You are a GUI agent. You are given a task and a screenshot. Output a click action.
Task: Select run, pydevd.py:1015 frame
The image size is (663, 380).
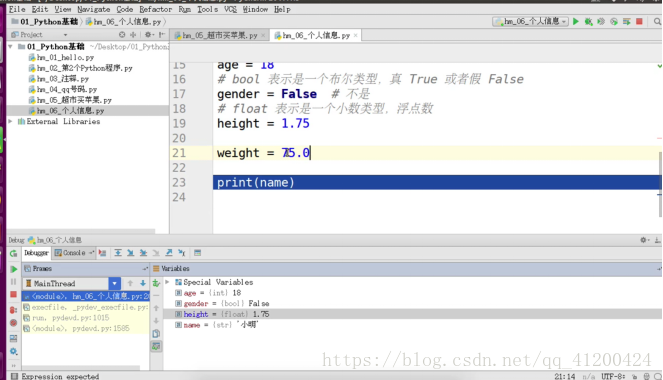[x=85, y=317]
